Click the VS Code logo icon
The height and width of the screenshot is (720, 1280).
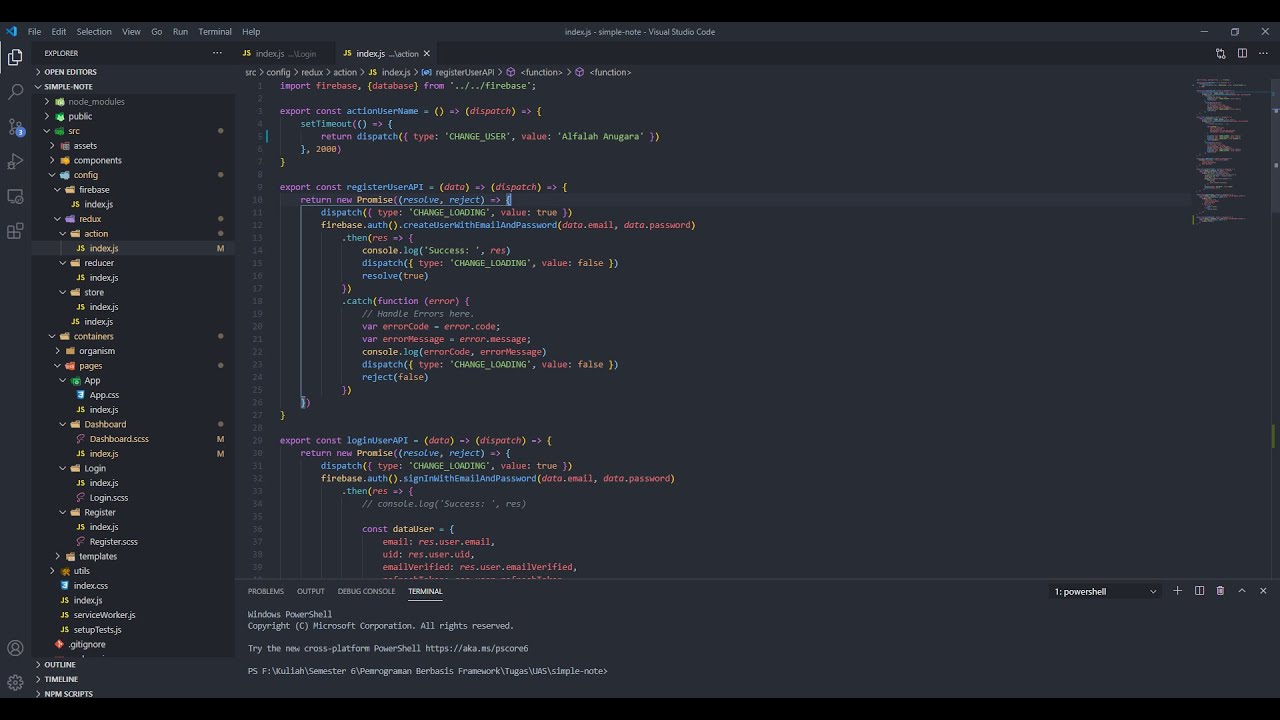pyautogui.click(x=11, y=31)
